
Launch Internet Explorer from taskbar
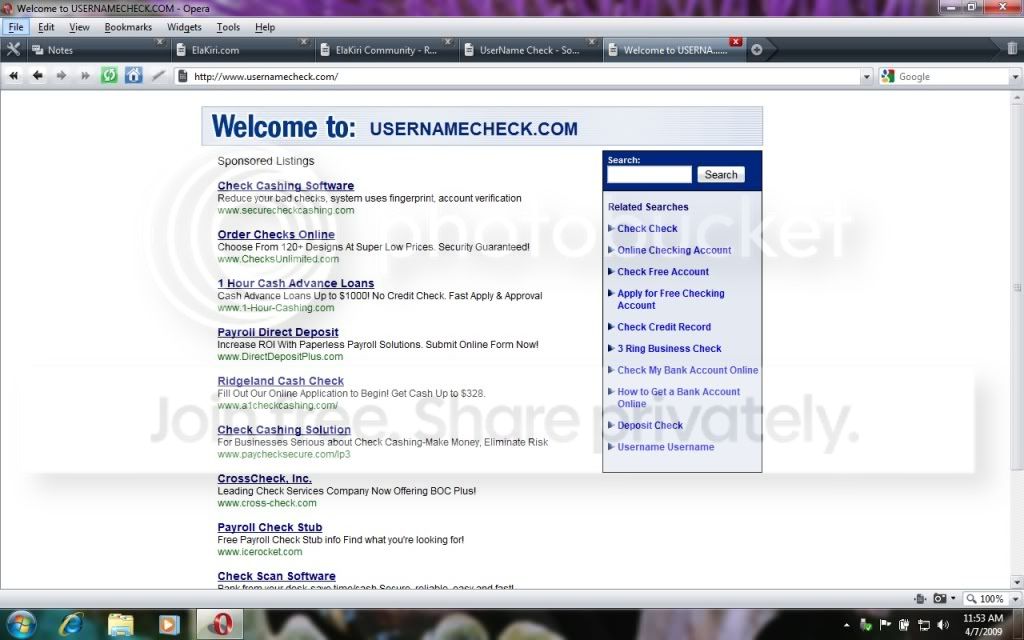[71, 625]
